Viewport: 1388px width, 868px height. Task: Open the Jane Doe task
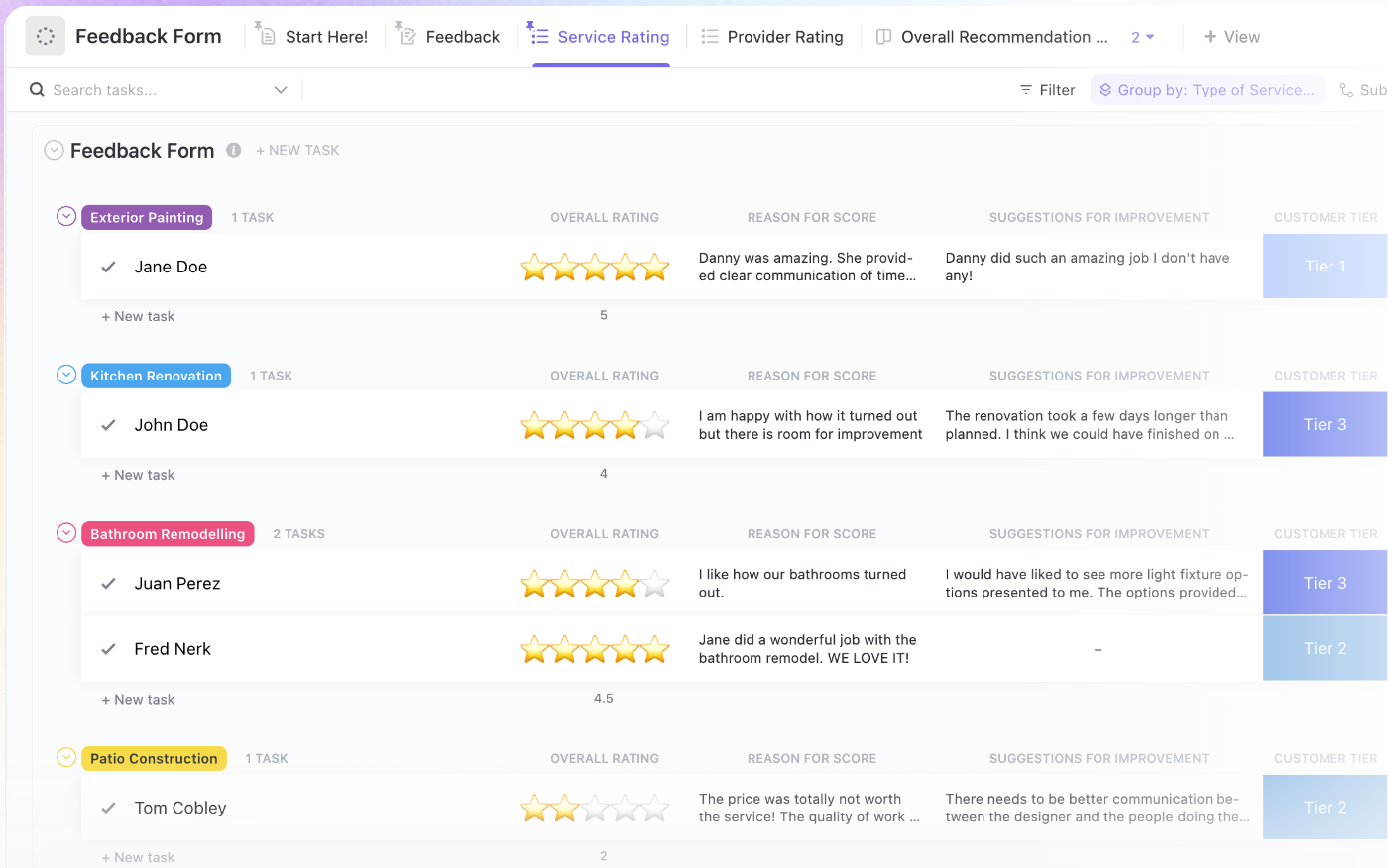tap(171, 267)
